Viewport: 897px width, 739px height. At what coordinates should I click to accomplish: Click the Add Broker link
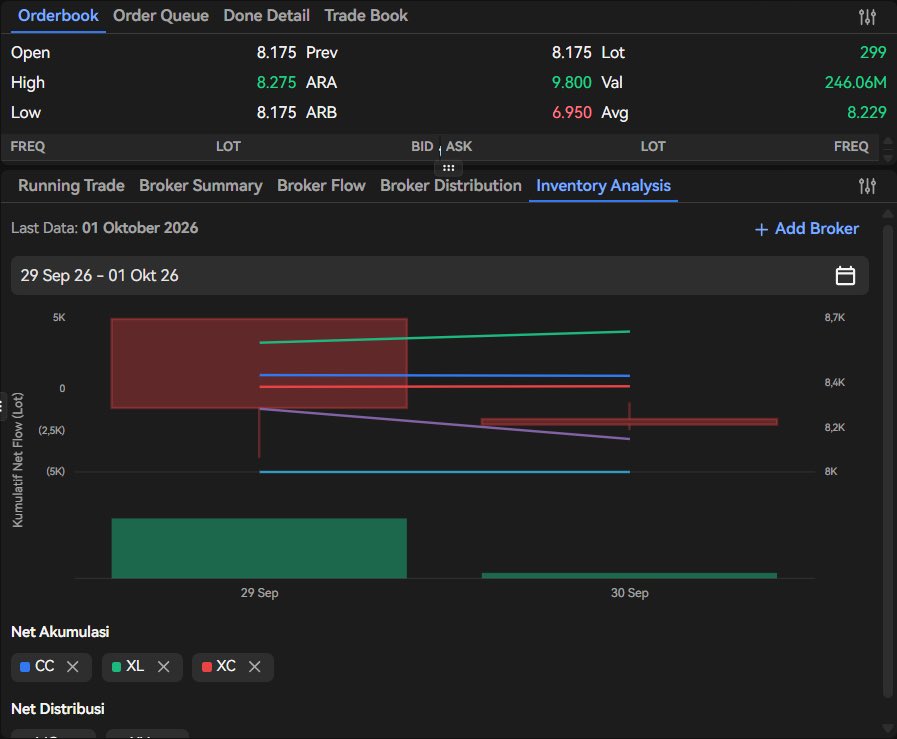[x=807, y=229]
